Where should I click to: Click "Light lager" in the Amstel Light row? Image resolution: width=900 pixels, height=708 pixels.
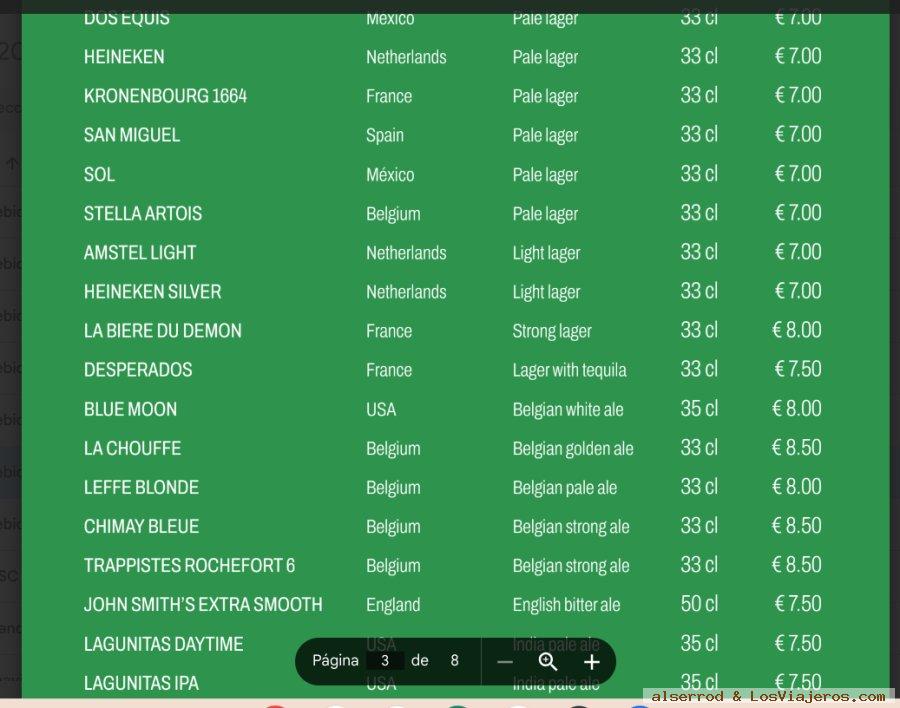(x=546, y=253)
